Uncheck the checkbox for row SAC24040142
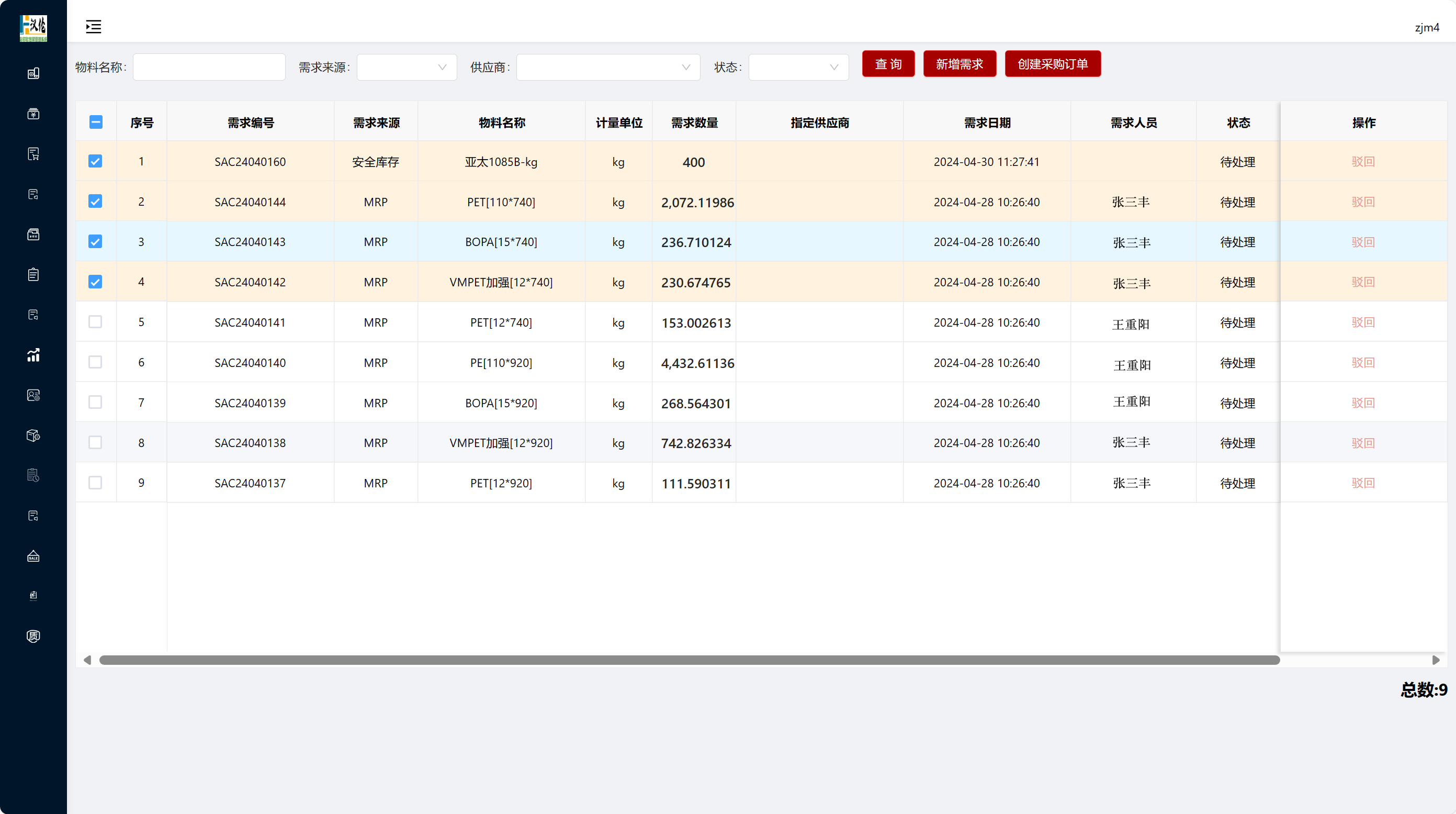The image size is (1456, 814). click(95, 282)
